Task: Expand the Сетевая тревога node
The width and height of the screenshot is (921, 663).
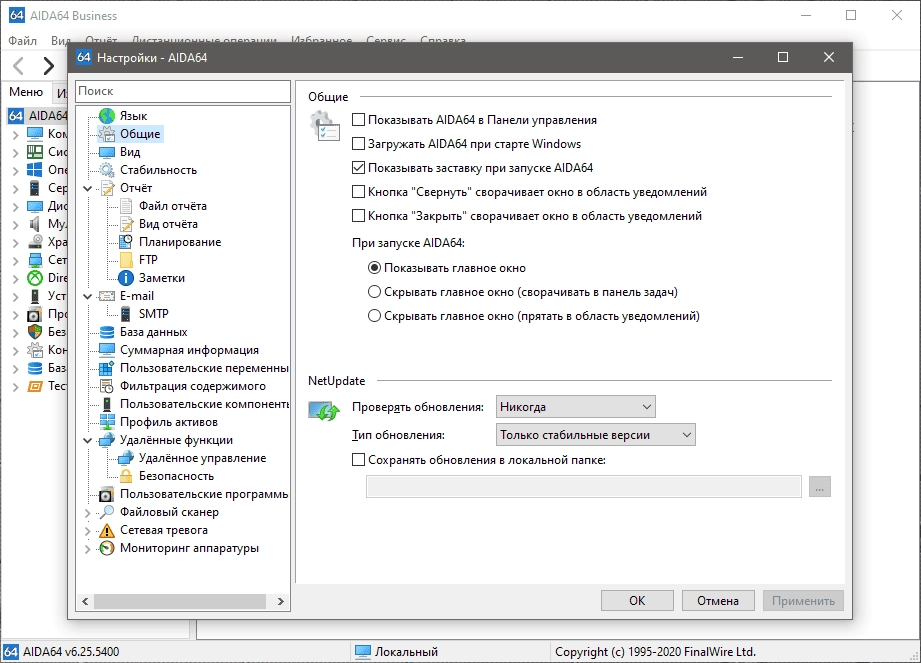Action: pos(88,531)
